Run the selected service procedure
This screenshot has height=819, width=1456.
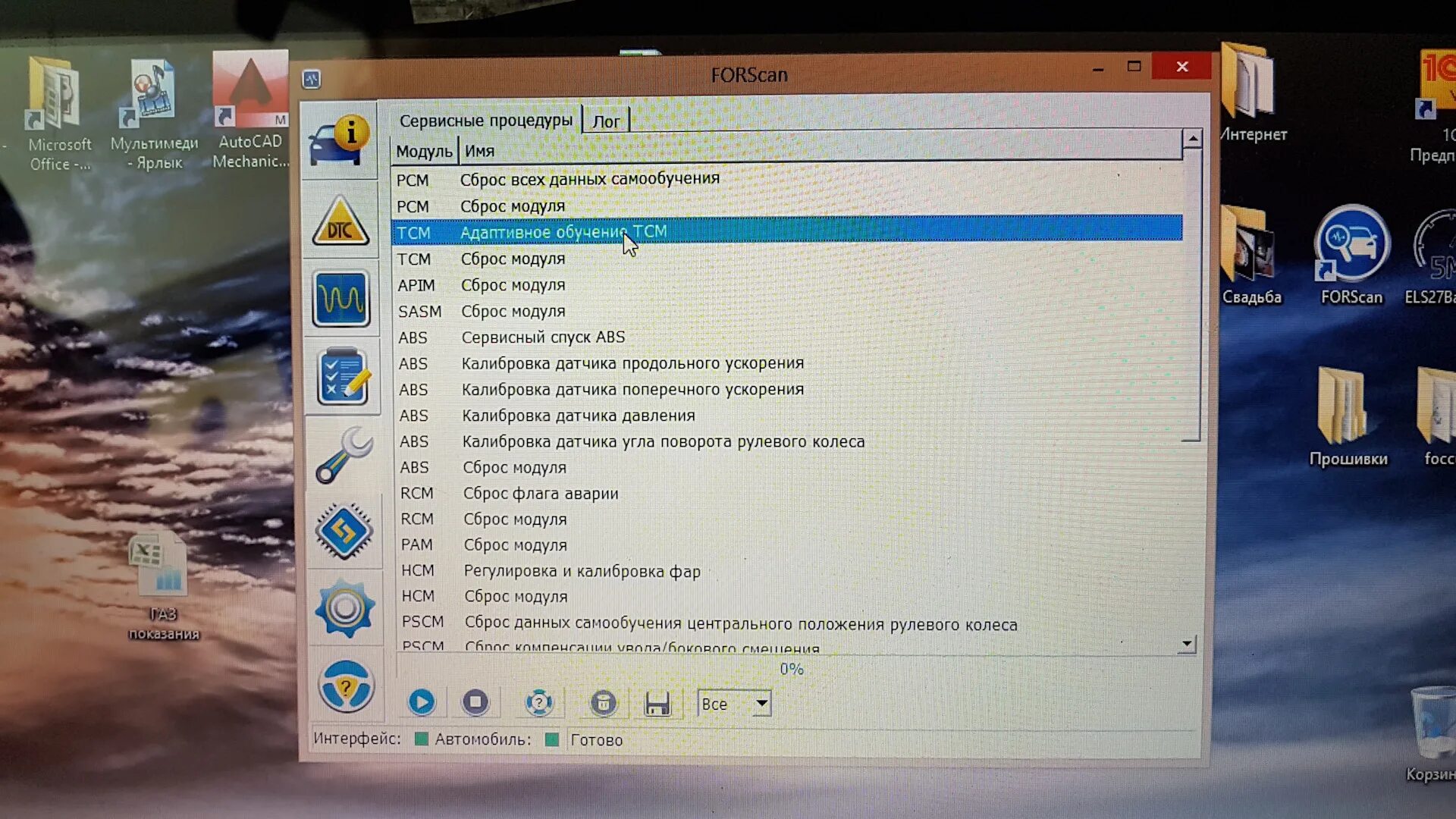[x=422, y=702]
